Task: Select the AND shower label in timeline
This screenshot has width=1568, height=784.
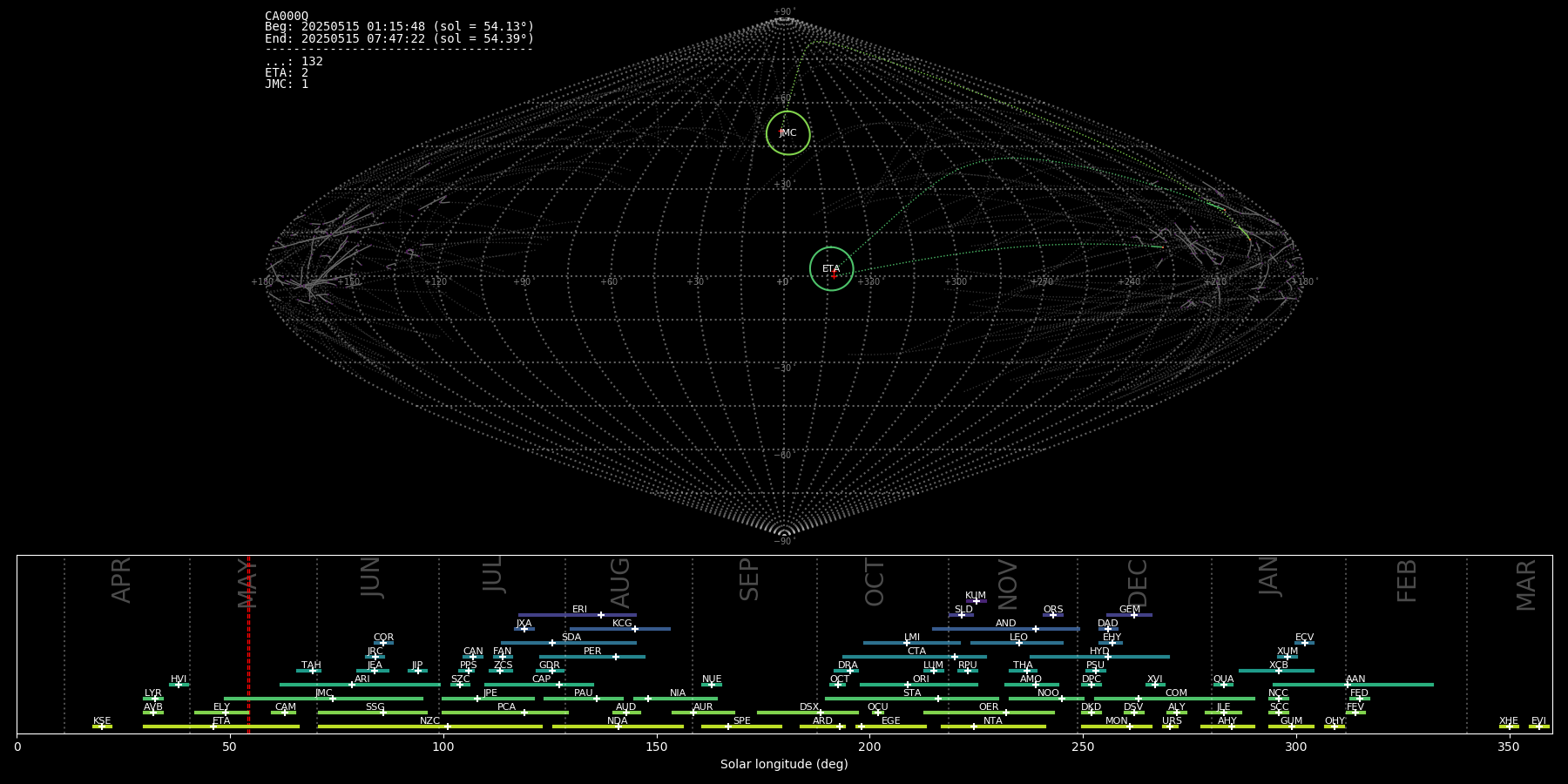Action: 1005,623
